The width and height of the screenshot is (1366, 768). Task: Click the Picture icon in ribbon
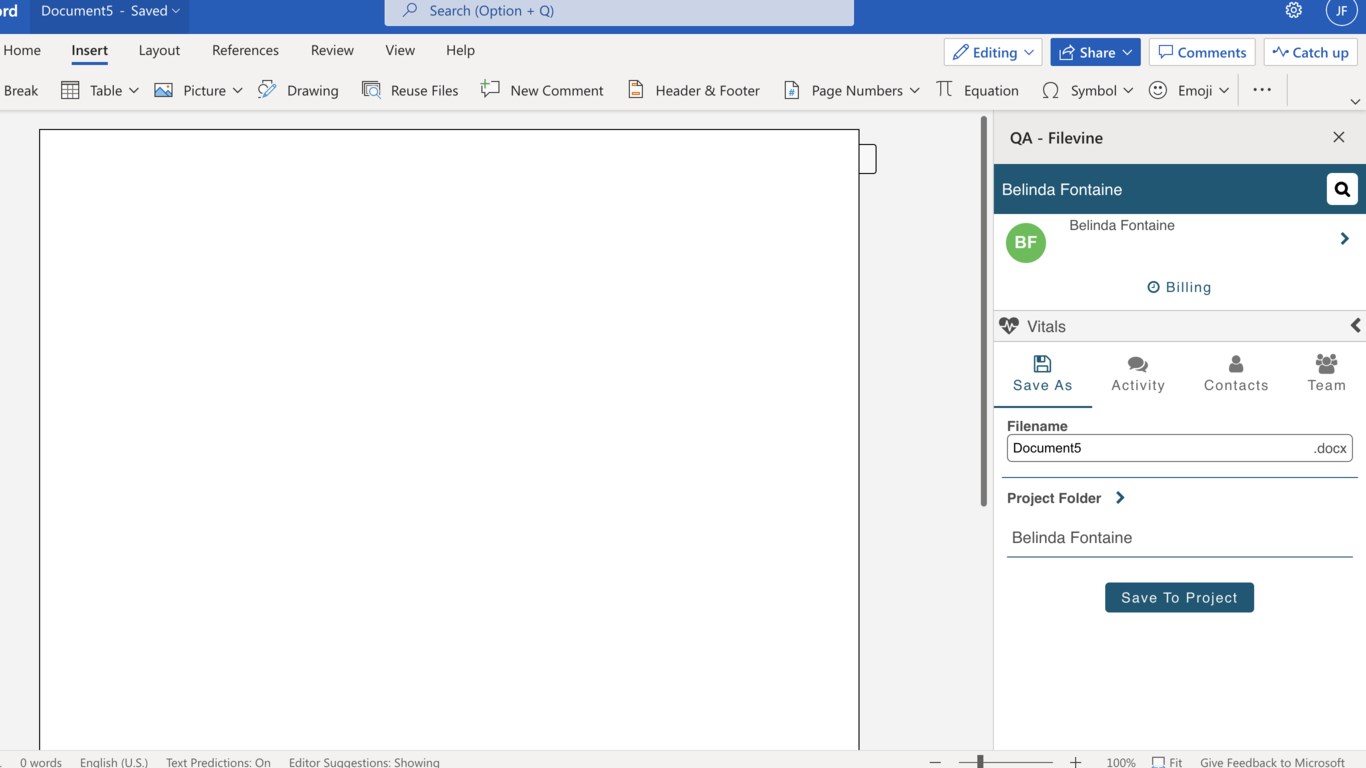pyautogui.click(x=163, y=90)
